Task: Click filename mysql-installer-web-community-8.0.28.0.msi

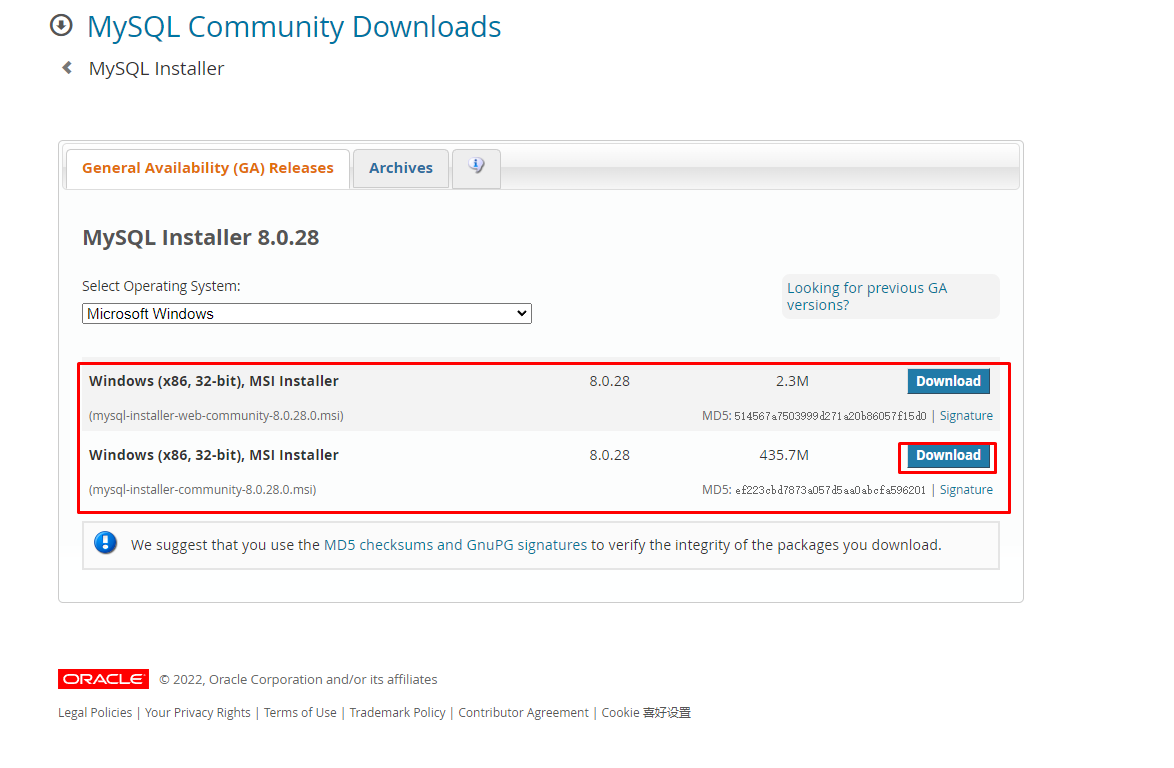Action: tap(216, 415)
